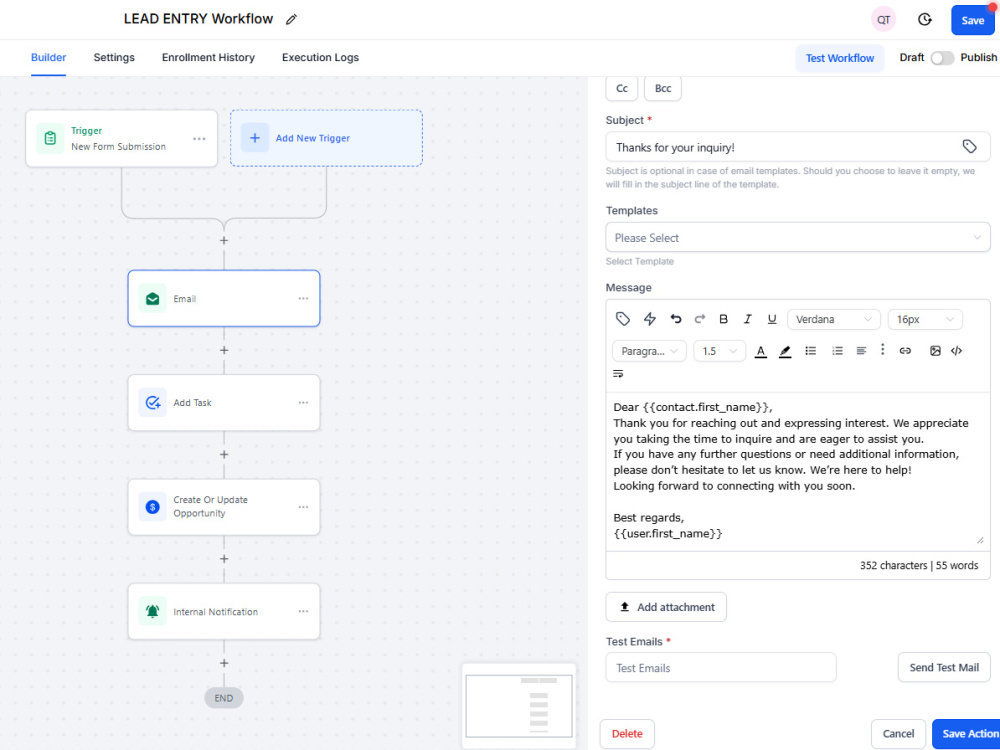
Task: Click the Cancel button
Action: pyautogui.click(x=898, y=733)
